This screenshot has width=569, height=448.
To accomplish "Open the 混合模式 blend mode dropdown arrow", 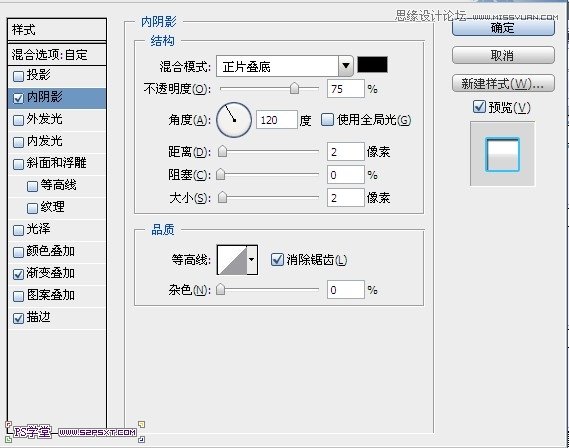I will pyautogui.click(x=346, y=66).
